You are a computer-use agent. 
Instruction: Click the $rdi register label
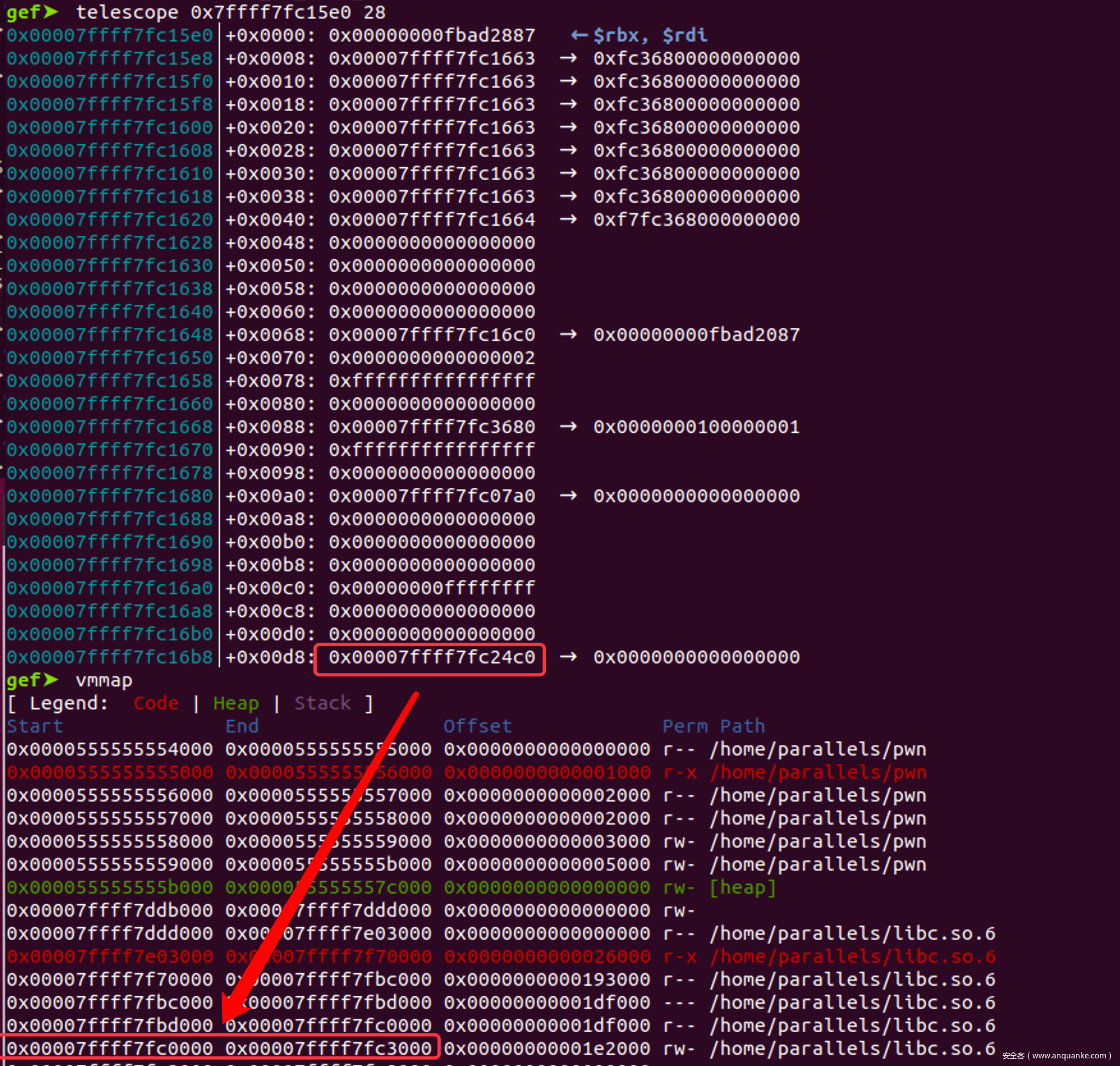click(685, 35)
